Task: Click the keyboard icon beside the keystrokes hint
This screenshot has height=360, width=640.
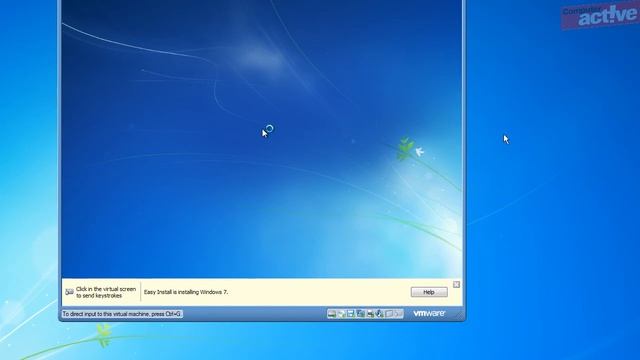Action: [69, 292]
